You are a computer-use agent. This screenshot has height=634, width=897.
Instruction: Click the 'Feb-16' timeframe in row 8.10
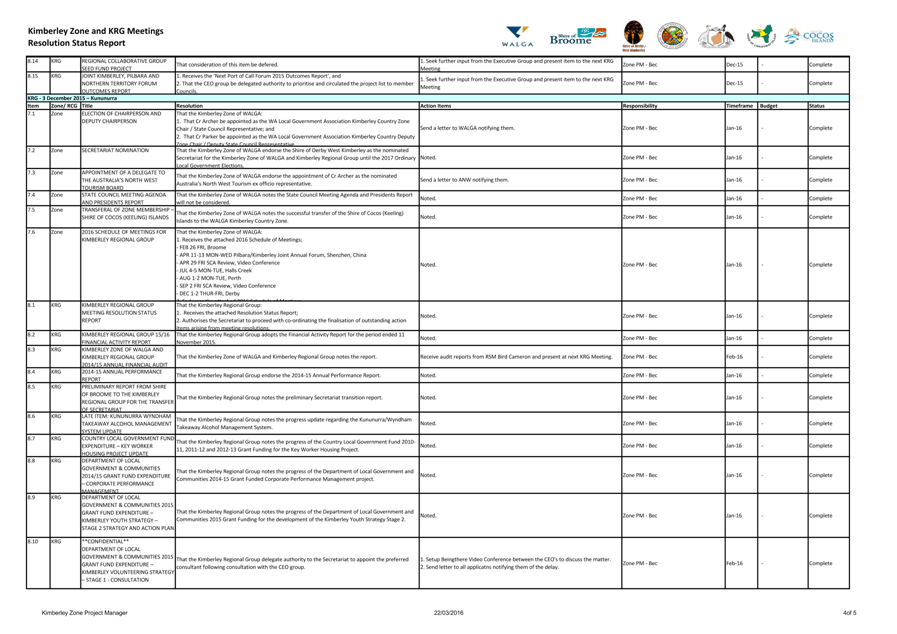[x=735, y=563]
